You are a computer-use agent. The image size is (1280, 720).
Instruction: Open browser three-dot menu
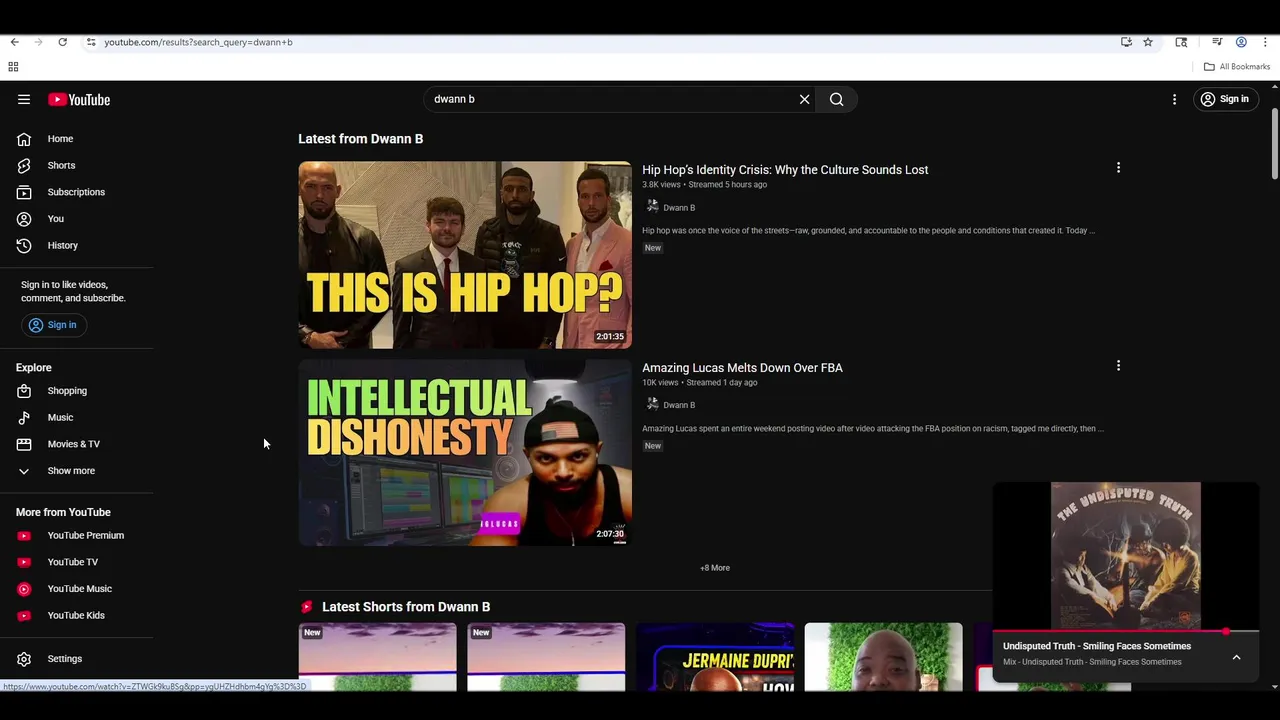(1265, 42)
